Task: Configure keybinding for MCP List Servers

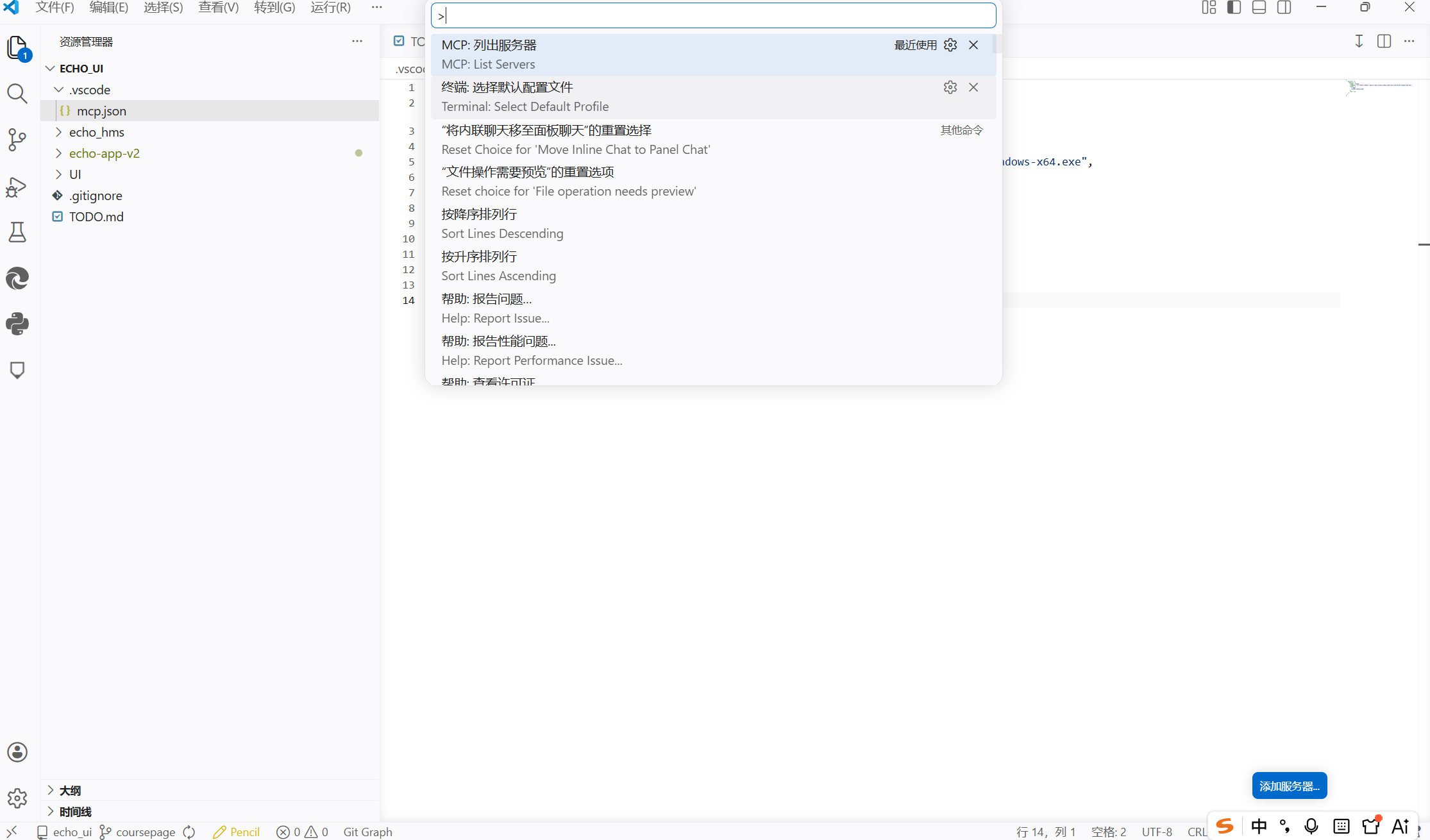Action: (950, 45)
